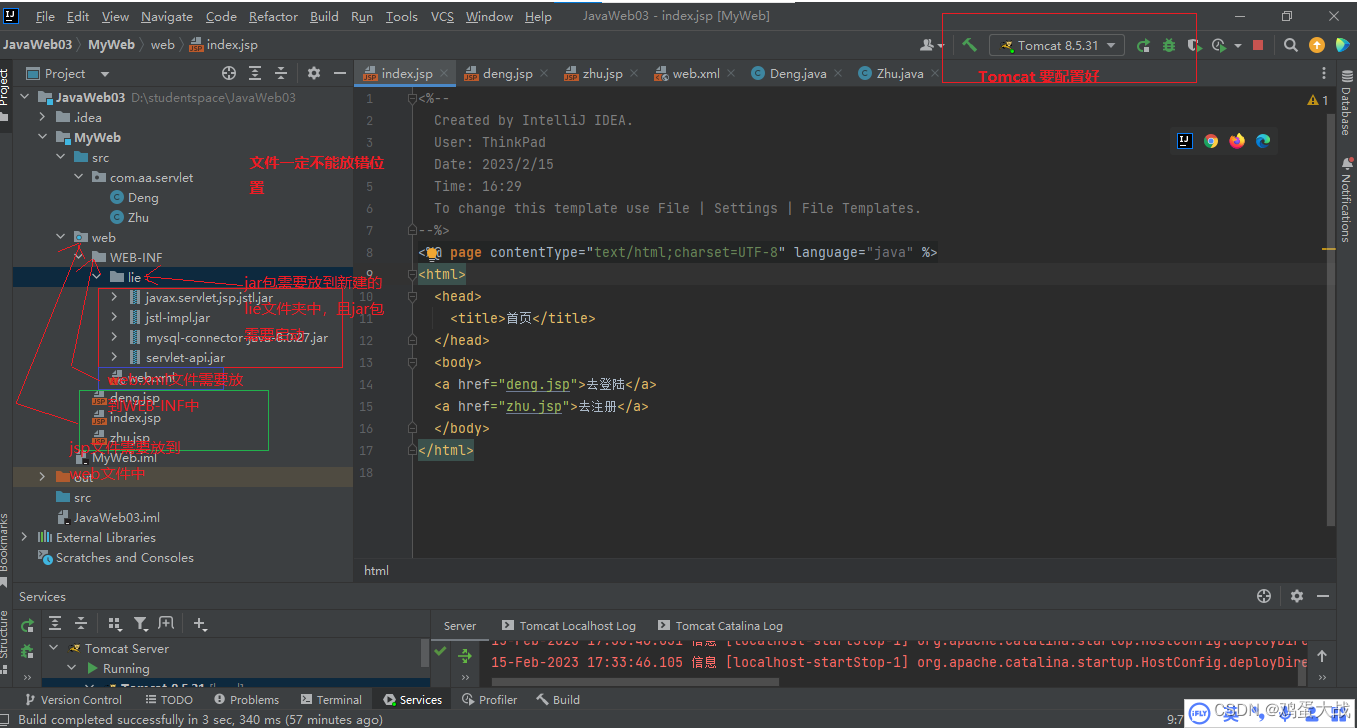
Task: Toggle the filter funnel in Services toolbar
Action: click(142, 623)
